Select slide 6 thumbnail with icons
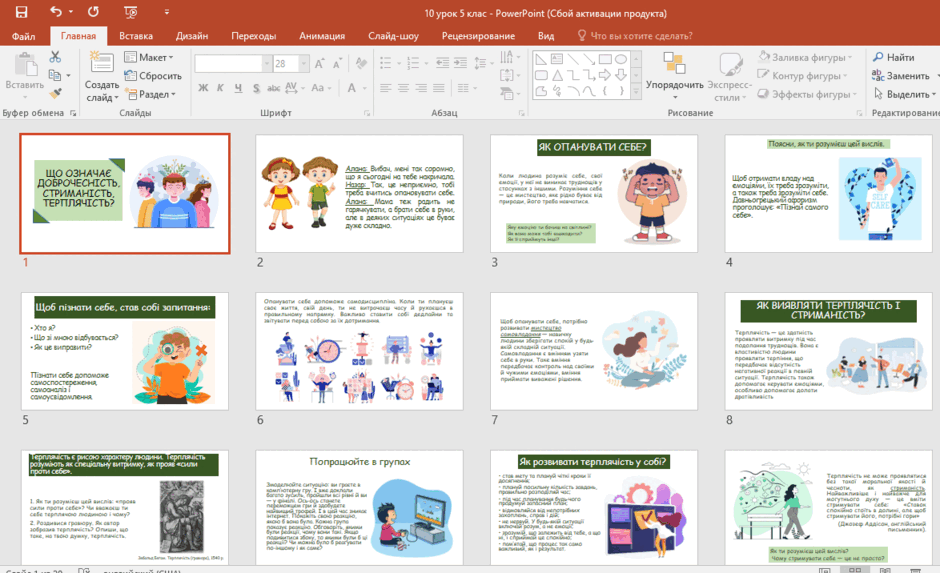The width and height of the screenshot is (940, 573). pos(359,351)
